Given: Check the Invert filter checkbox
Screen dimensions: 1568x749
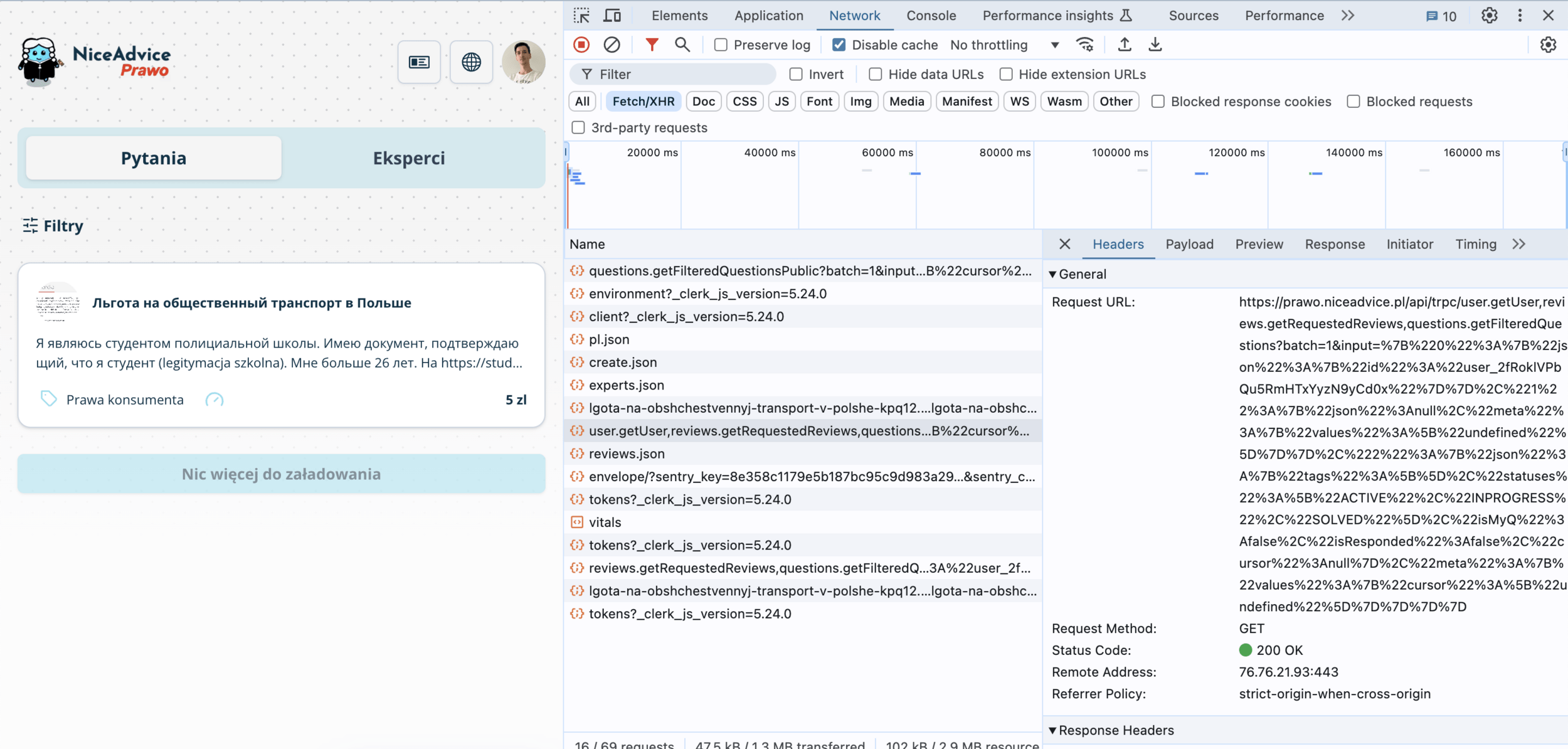Looking at the screenshot, I should [796, 74].
